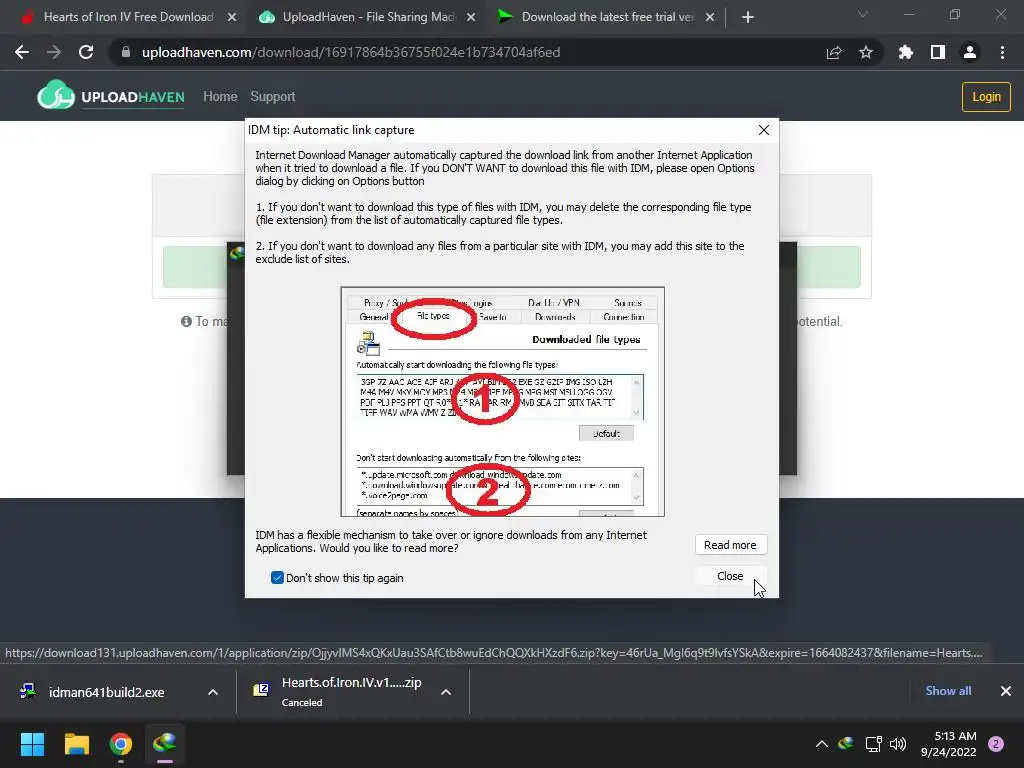Open the Chrome tab search chevron
This screenshot has height=768, width=1024.
coord(863,14)
